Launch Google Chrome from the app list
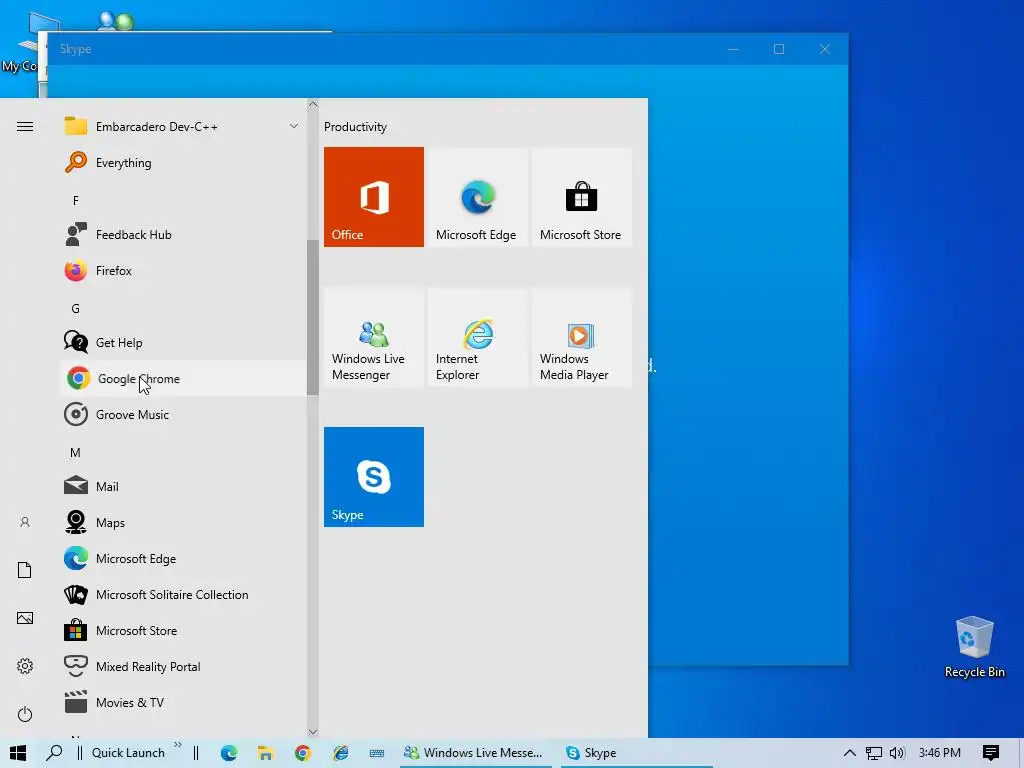The height and width of the screenshot is (768, 1024). click(x=183, y=378)
